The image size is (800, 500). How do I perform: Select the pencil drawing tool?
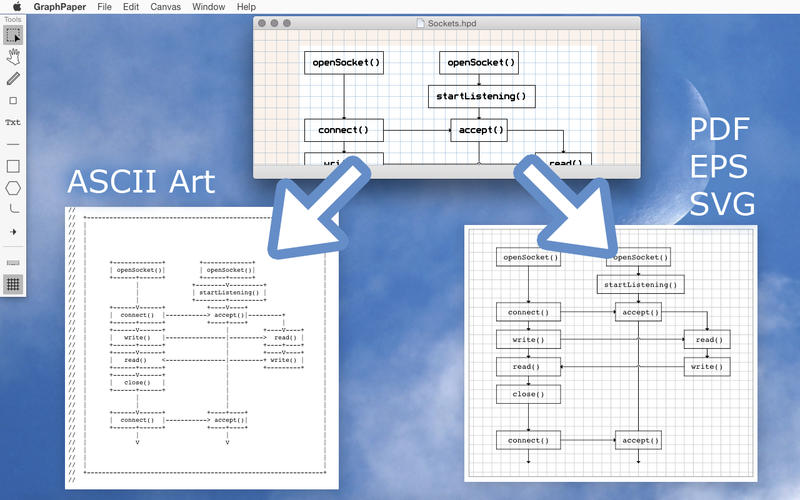(x=13, y=79)
